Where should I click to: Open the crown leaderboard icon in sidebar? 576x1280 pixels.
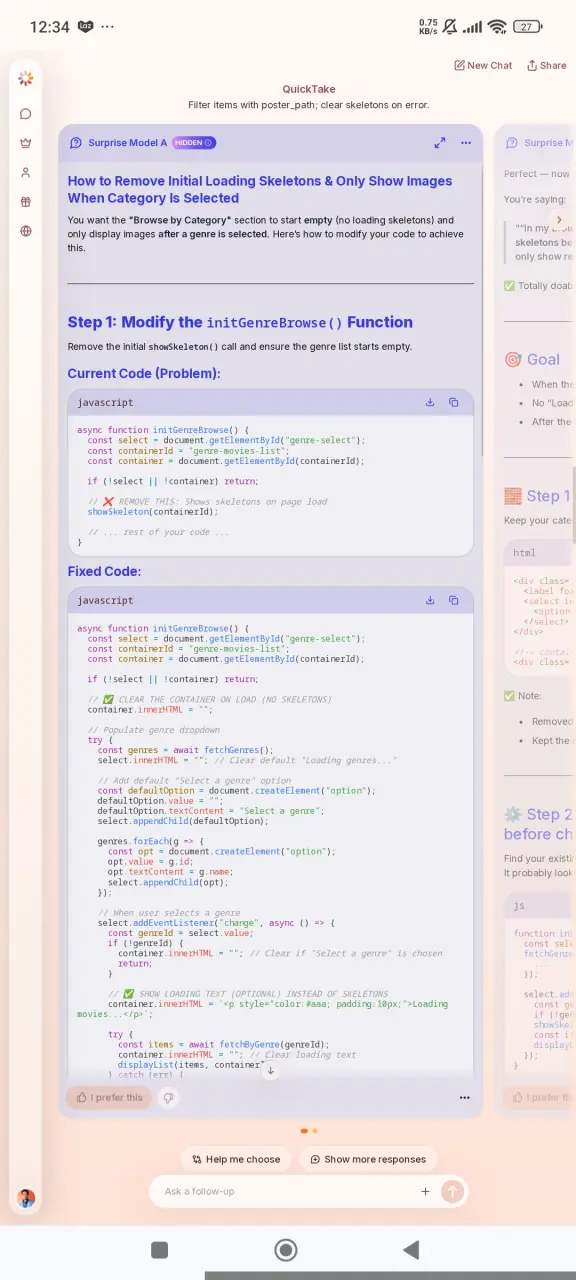tap(26, 143)
